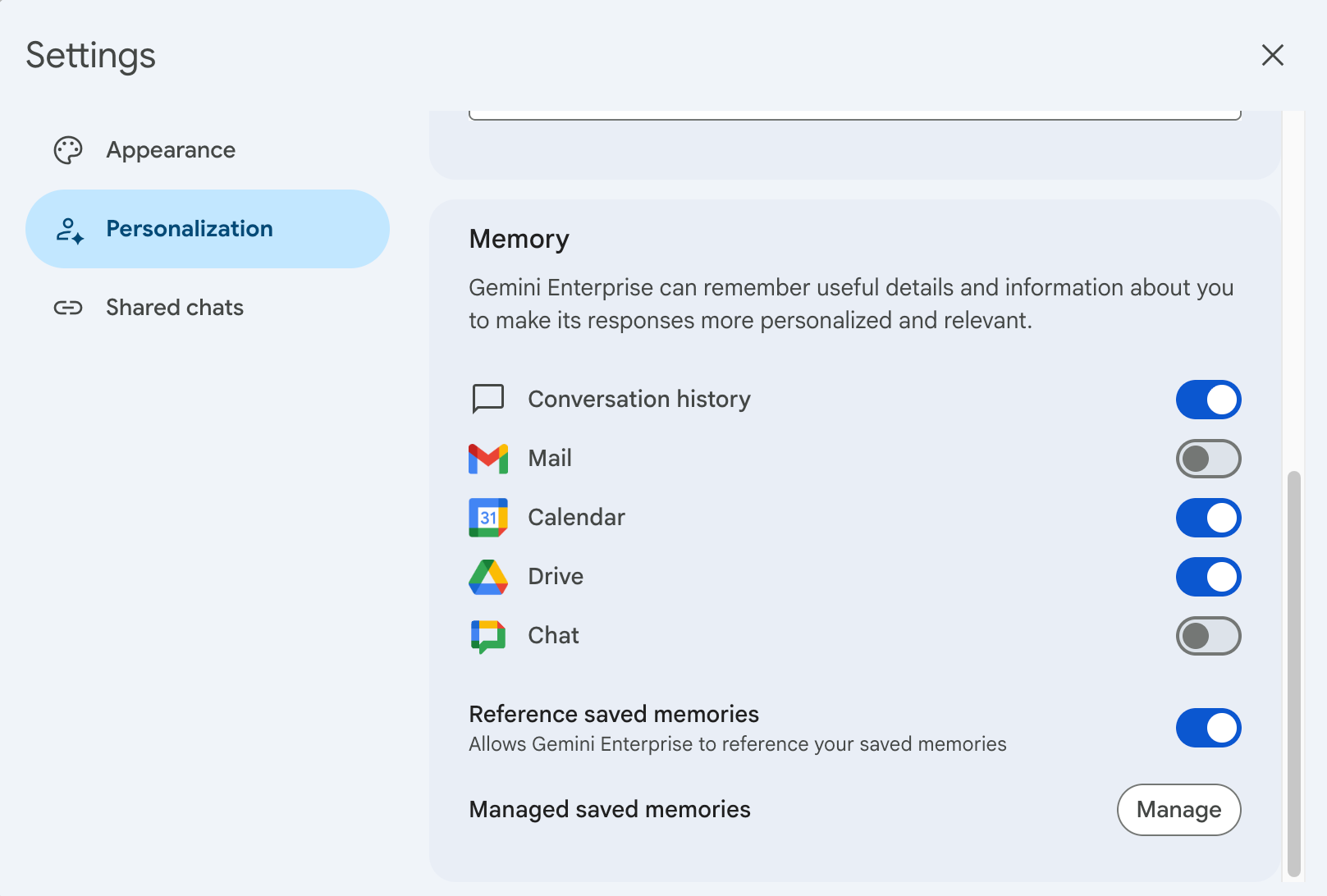Click the Conversation history speech bubble icon
This screenshot has height=896, width=1327.
tap(487, 399)
